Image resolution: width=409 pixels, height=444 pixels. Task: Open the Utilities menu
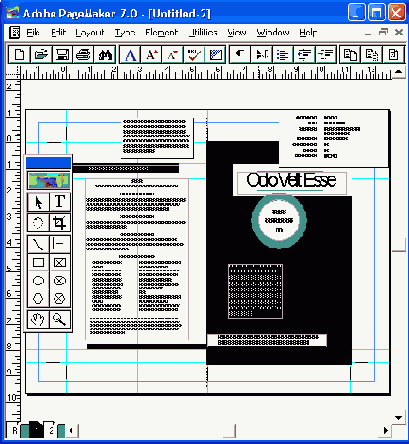203,32
